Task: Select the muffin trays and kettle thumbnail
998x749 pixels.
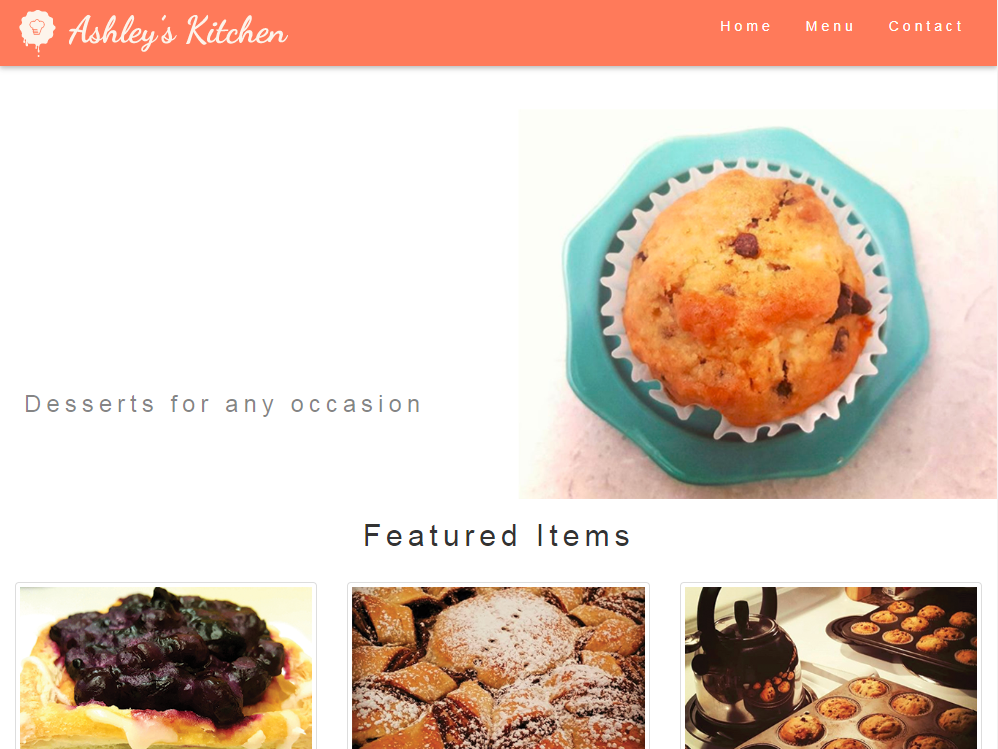Action: tap(831, 668)
